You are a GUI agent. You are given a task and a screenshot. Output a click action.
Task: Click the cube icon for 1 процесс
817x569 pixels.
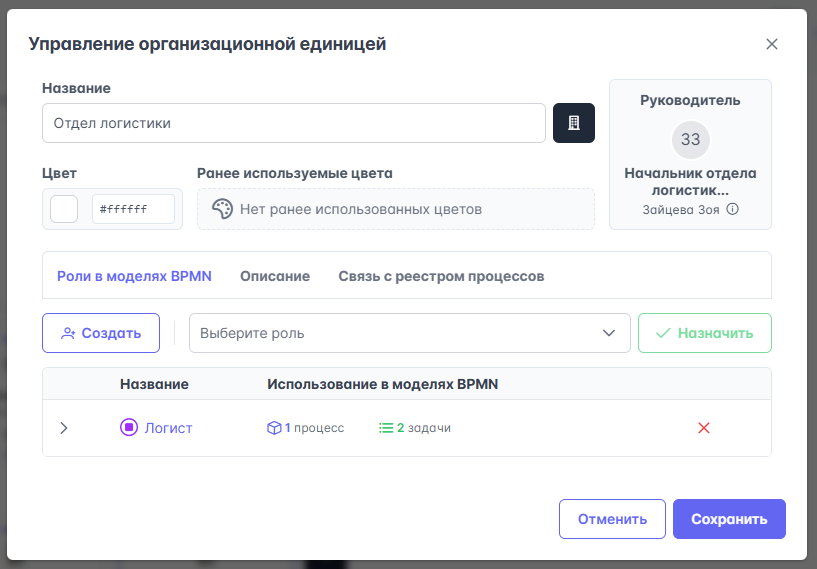(x=274, y=428)
